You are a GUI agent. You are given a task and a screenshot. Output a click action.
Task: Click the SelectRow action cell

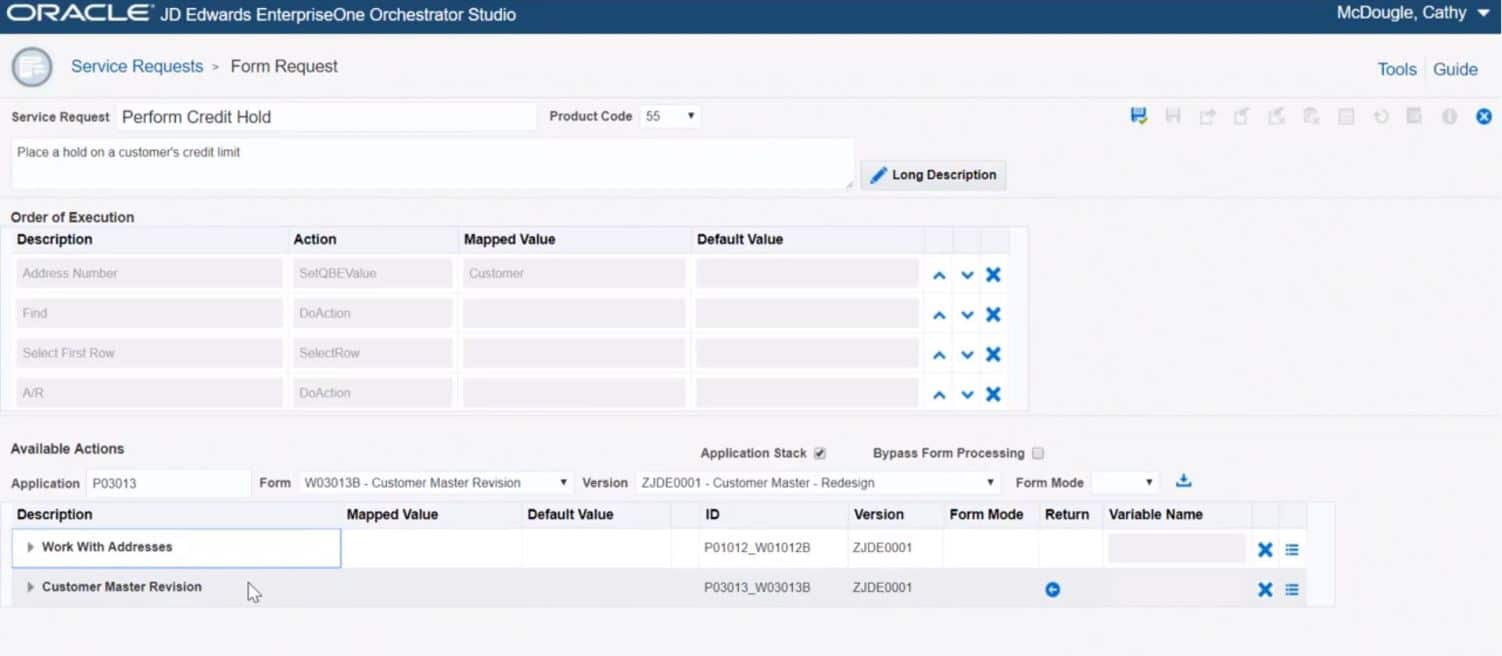372,354
